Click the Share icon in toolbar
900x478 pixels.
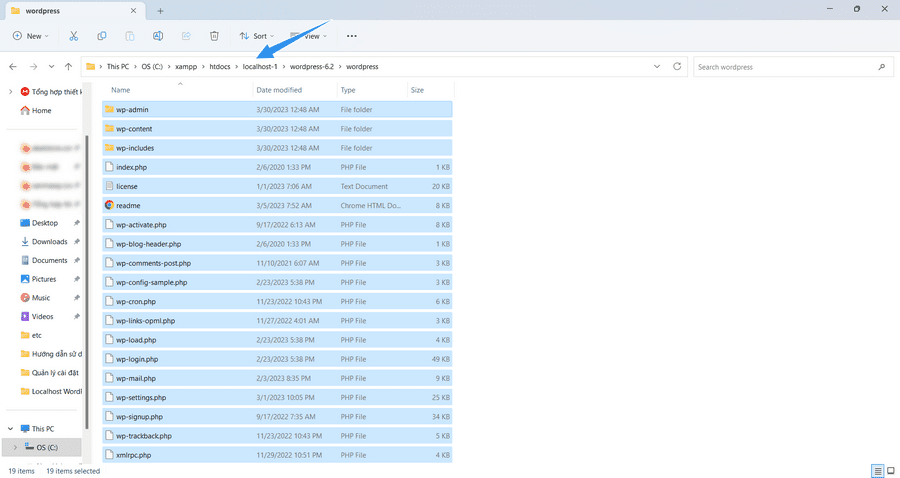point(186,36)
